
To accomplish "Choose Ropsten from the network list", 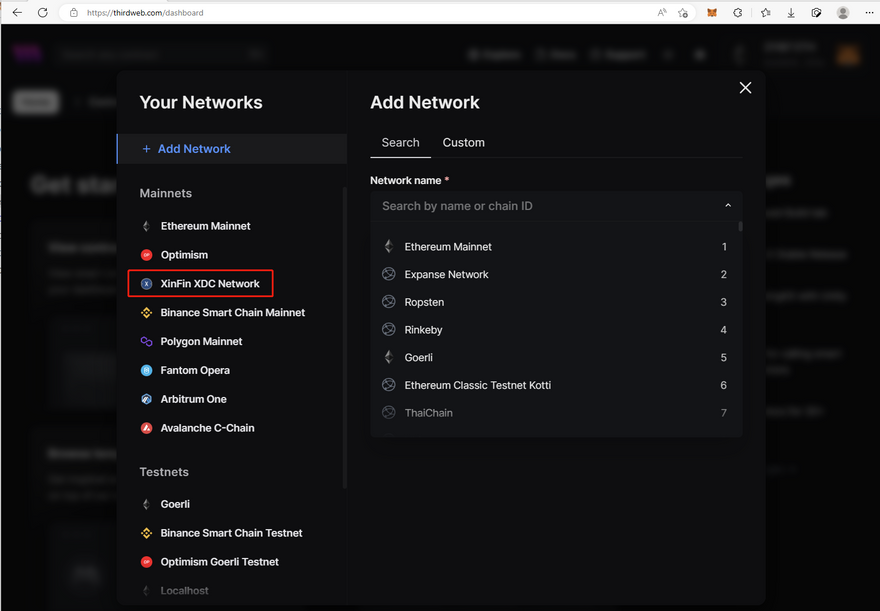I will [x=424, y=302].
